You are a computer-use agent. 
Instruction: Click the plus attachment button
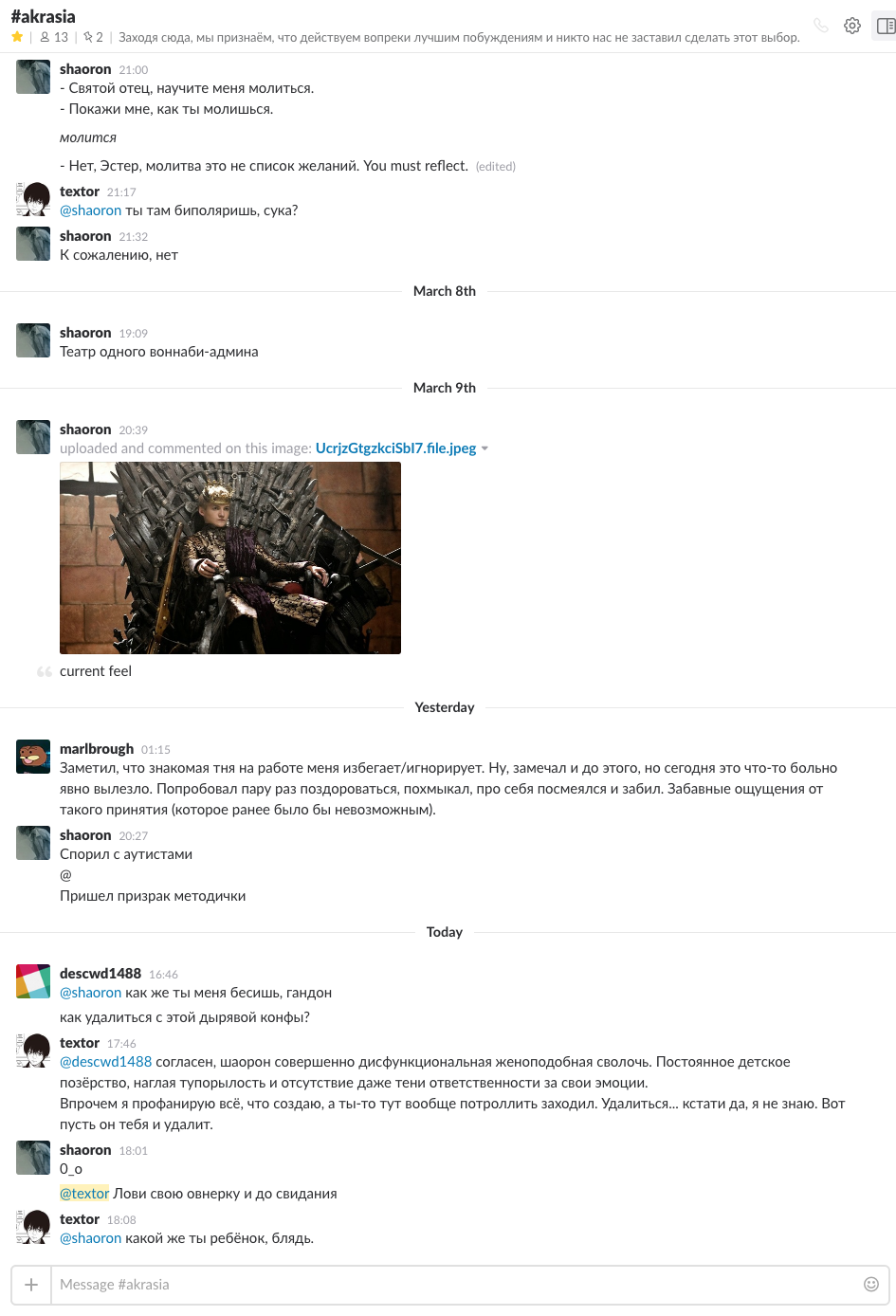(31, 1285)
